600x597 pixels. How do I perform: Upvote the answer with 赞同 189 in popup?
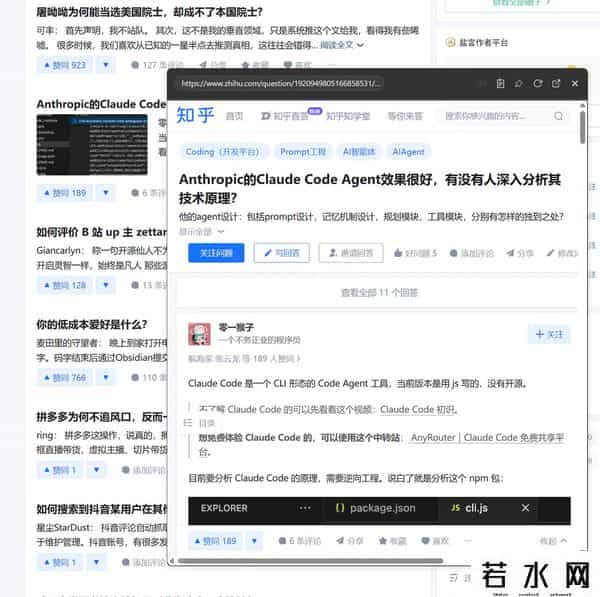(x=215, y=541)
